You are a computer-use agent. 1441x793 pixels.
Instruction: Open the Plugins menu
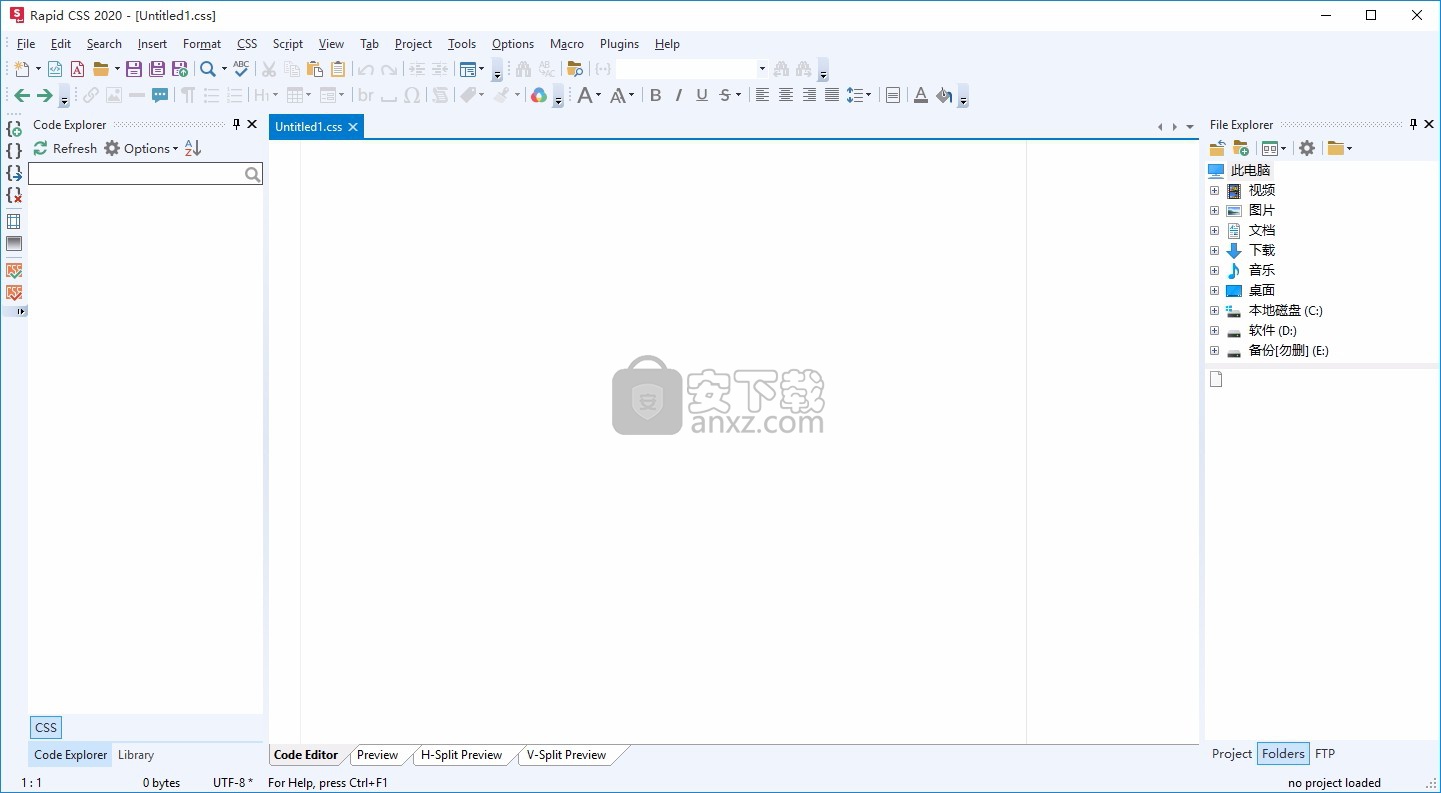[619, 44]
